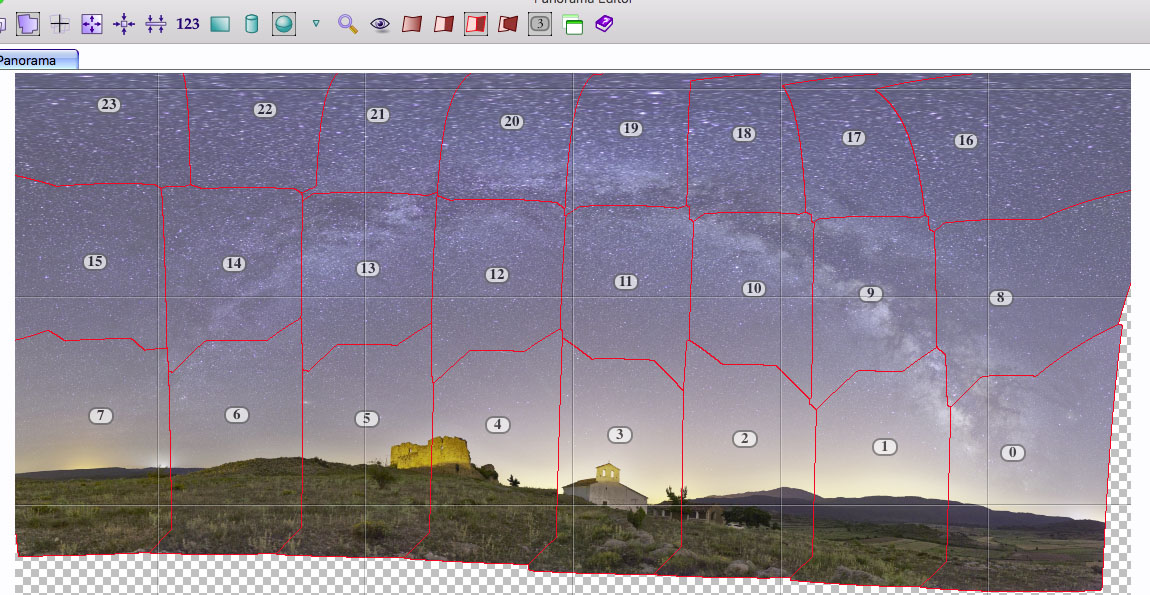Toggle the Show seams red outlined icon
Image resolution: width=1150 pixels, height=595 pixels.
[476, 24]
